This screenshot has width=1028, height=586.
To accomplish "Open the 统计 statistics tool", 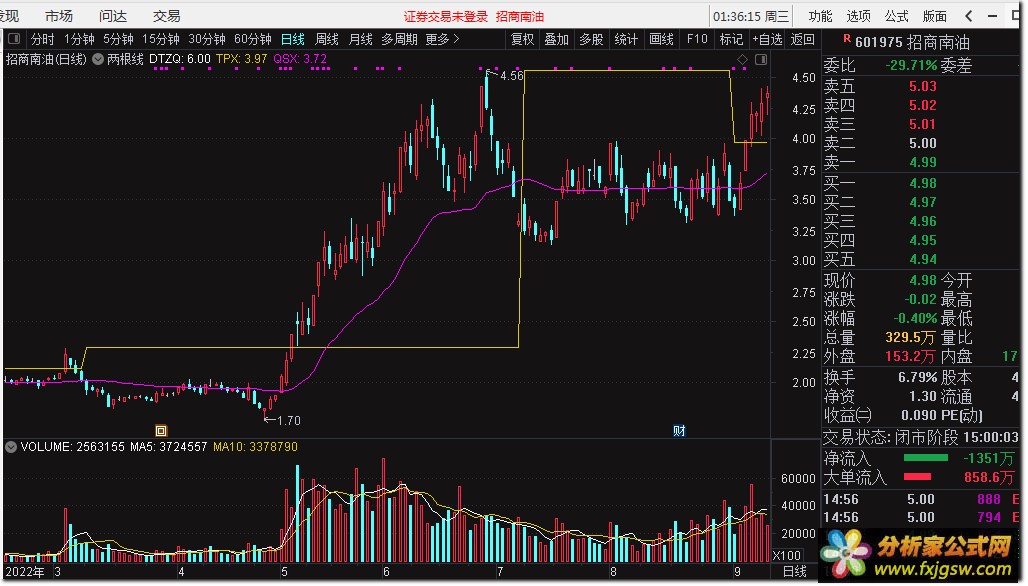I will tap(625, 39).
